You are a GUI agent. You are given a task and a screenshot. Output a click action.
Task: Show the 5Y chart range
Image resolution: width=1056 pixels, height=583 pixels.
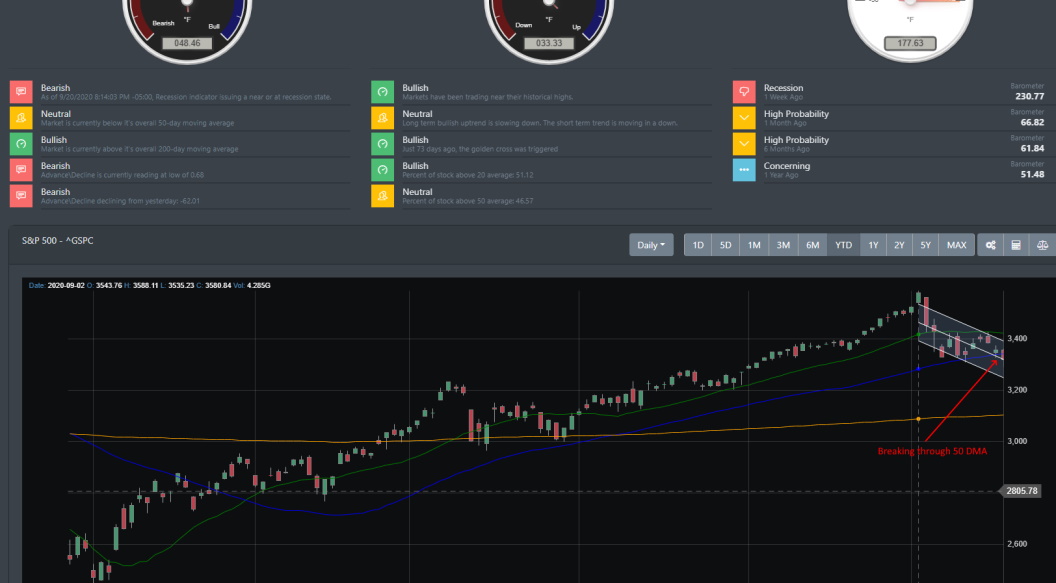pyautogui.click(x=925, y=245)
